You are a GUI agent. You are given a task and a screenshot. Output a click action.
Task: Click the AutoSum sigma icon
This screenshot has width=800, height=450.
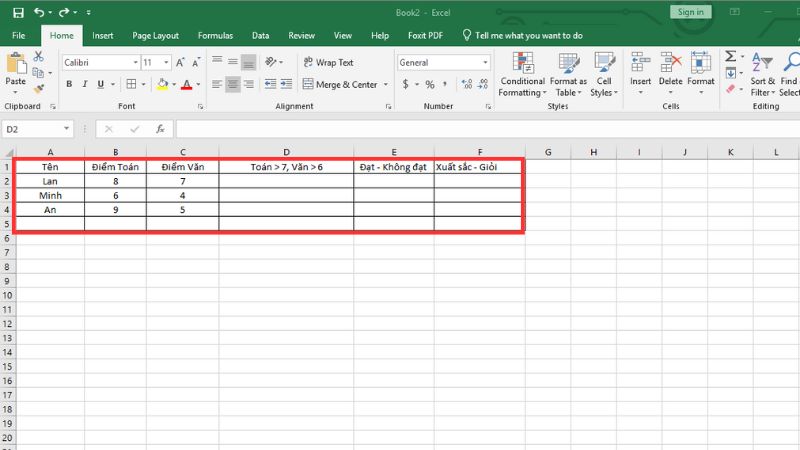pyautogui.click(x=730, y=56)
